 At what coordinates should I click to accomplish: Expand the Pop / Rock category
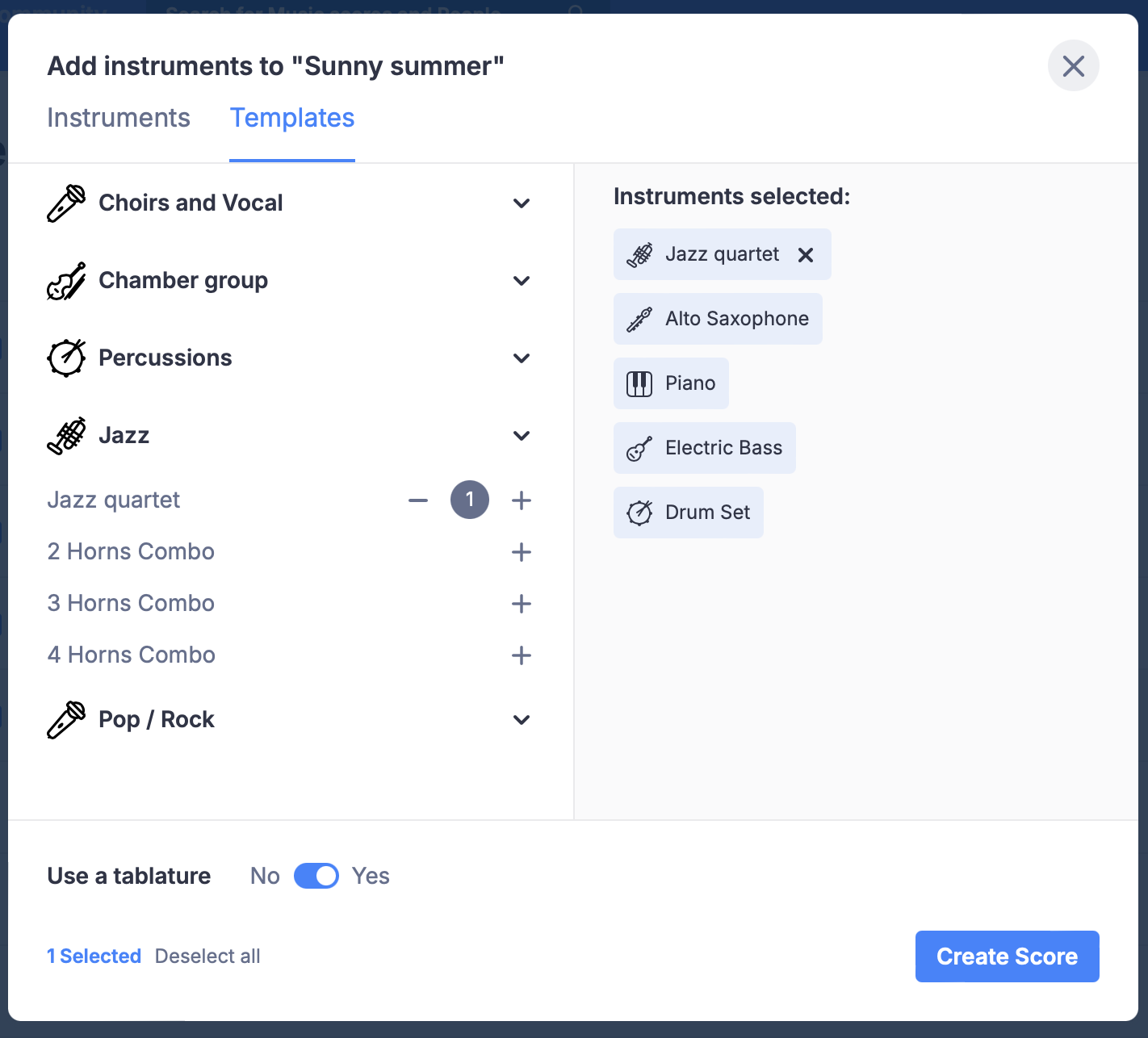tap(522, 719)
